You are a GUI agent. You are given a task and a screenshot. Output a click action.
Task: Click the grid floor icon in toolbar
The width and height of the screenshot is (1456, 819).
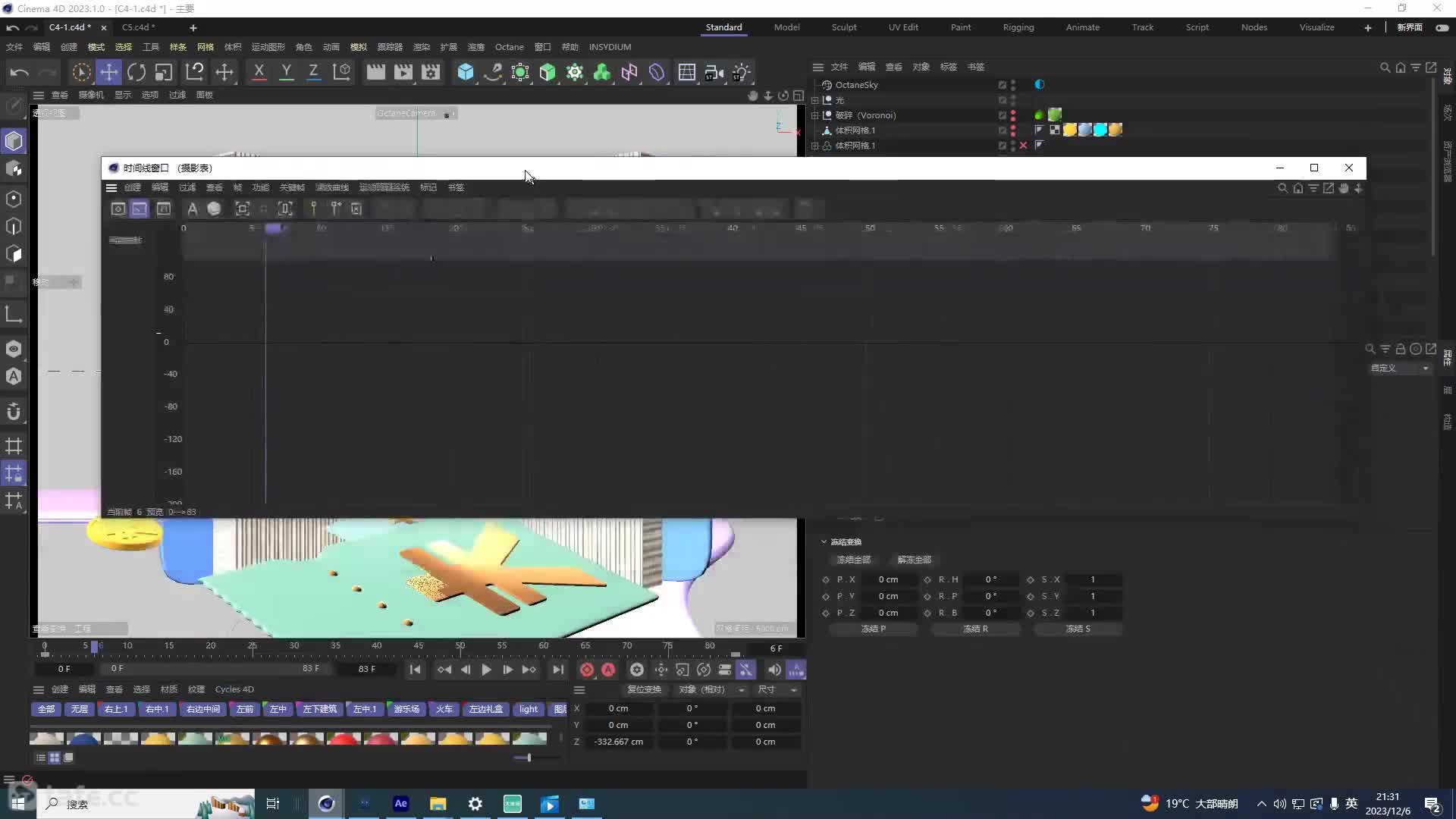click(x=687, y=72)
